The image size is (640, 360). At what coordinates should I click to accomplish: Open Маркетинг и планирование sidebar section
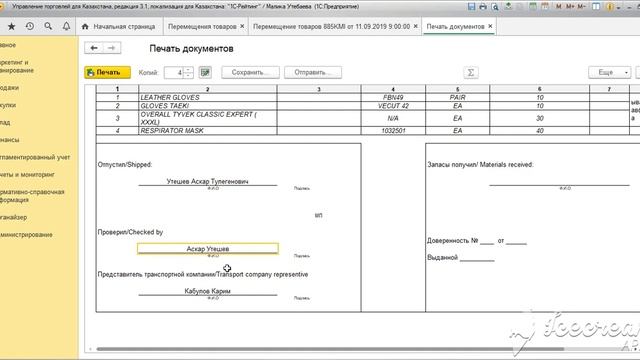pyautogui.click(x=17, y=66)
